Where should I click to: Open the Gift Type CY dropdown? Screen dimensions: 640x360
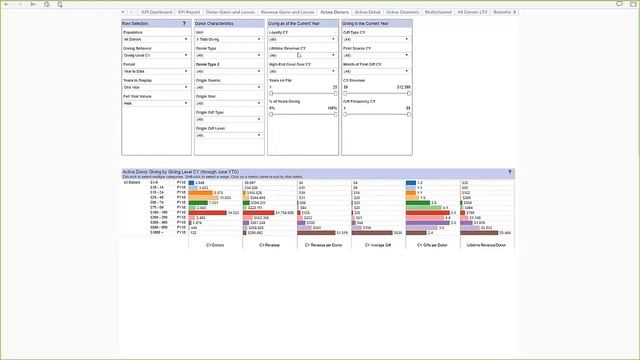pyautogui.click(x=376, y=39)
